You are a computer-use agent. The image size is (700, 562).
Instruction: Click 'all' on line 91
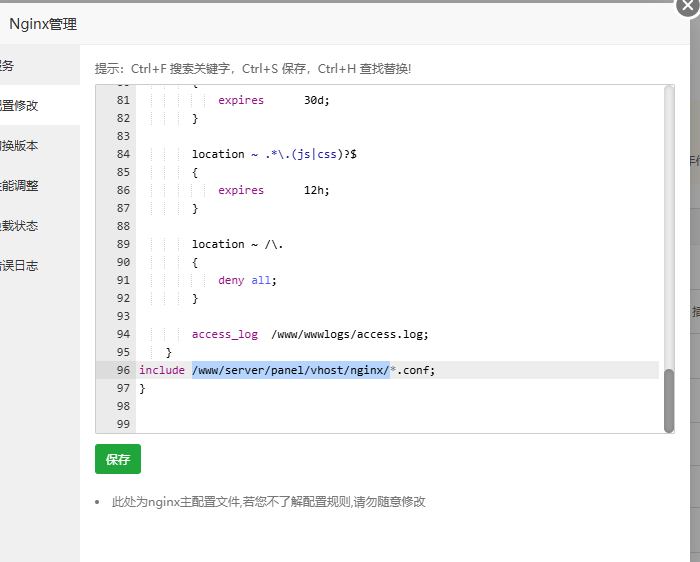(x=261, y=280)
